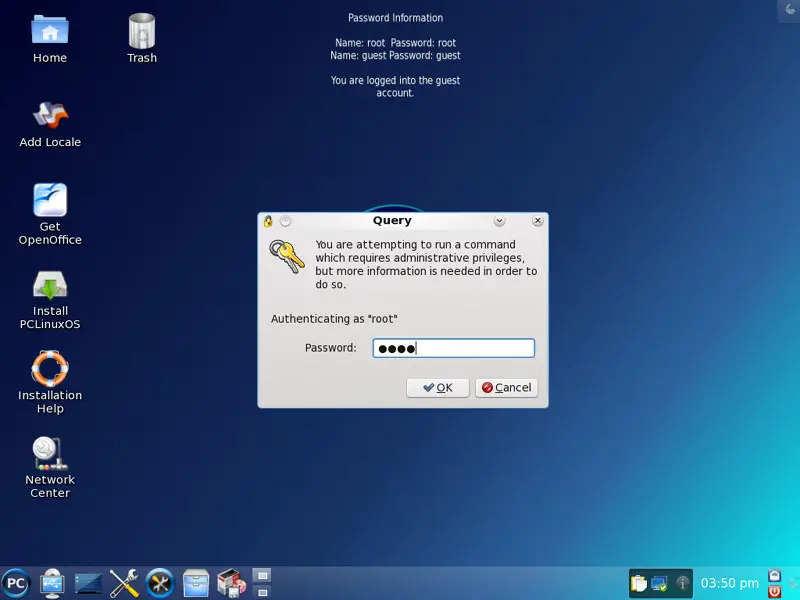Viewport: 800px width, 600px height.
Task: Click the keys icon in the Query dialog
Action: click(x=287, y=257)
